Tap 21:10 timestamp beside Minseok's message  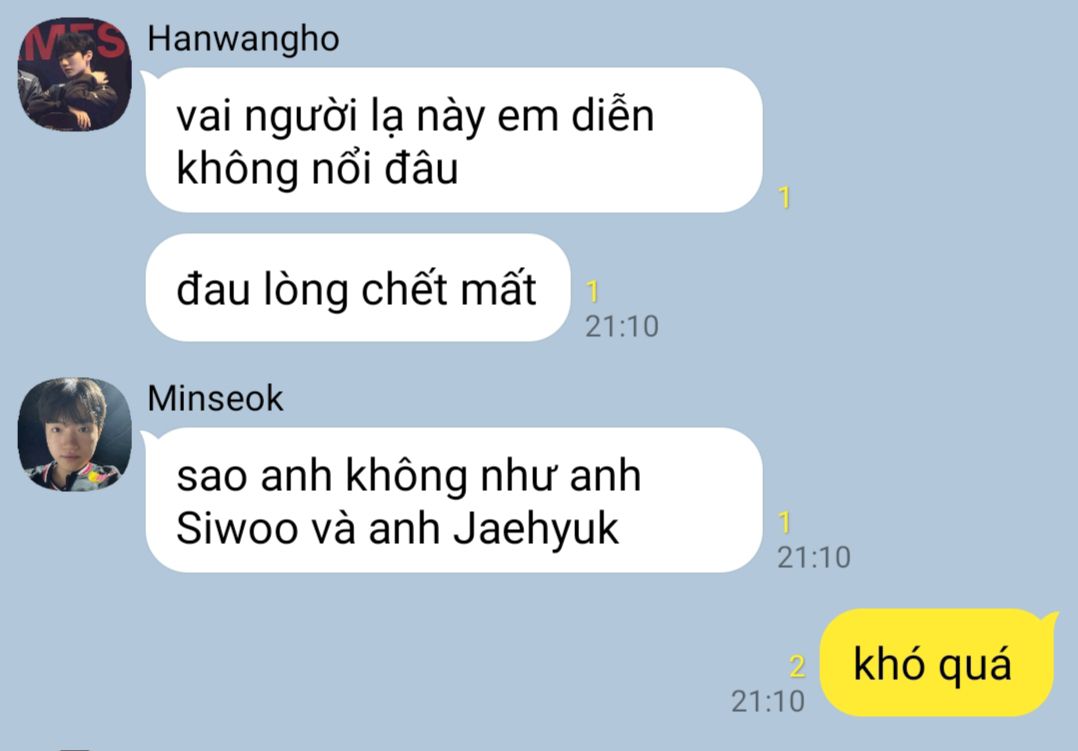click(x=814, y=557)
